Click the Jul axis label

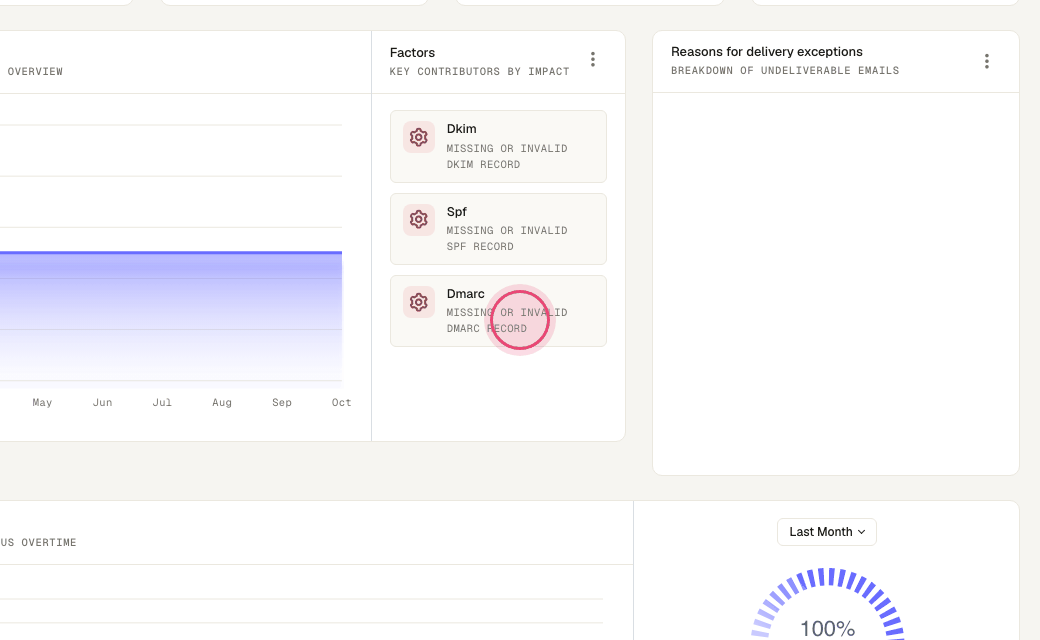[x=162, y=403]
